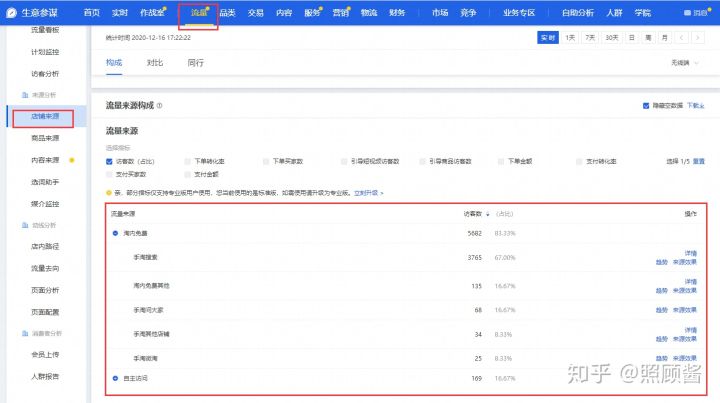This screenshot has height=403, width=720.
Task: Open the 服务 menu
Action: pyautogui.click(x=312, y=13)
